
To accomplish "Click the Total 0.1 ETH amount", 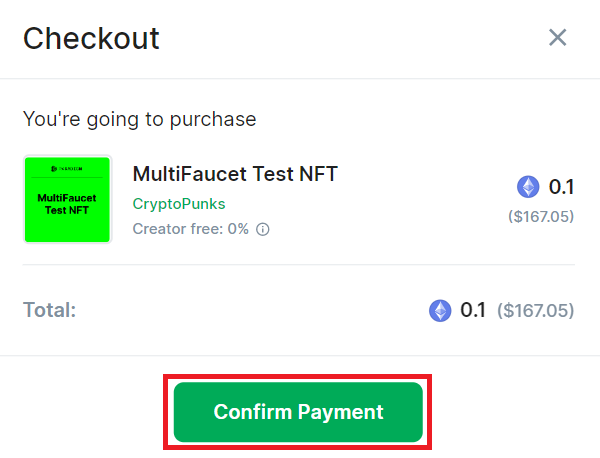I will click(x=473, y=310).
